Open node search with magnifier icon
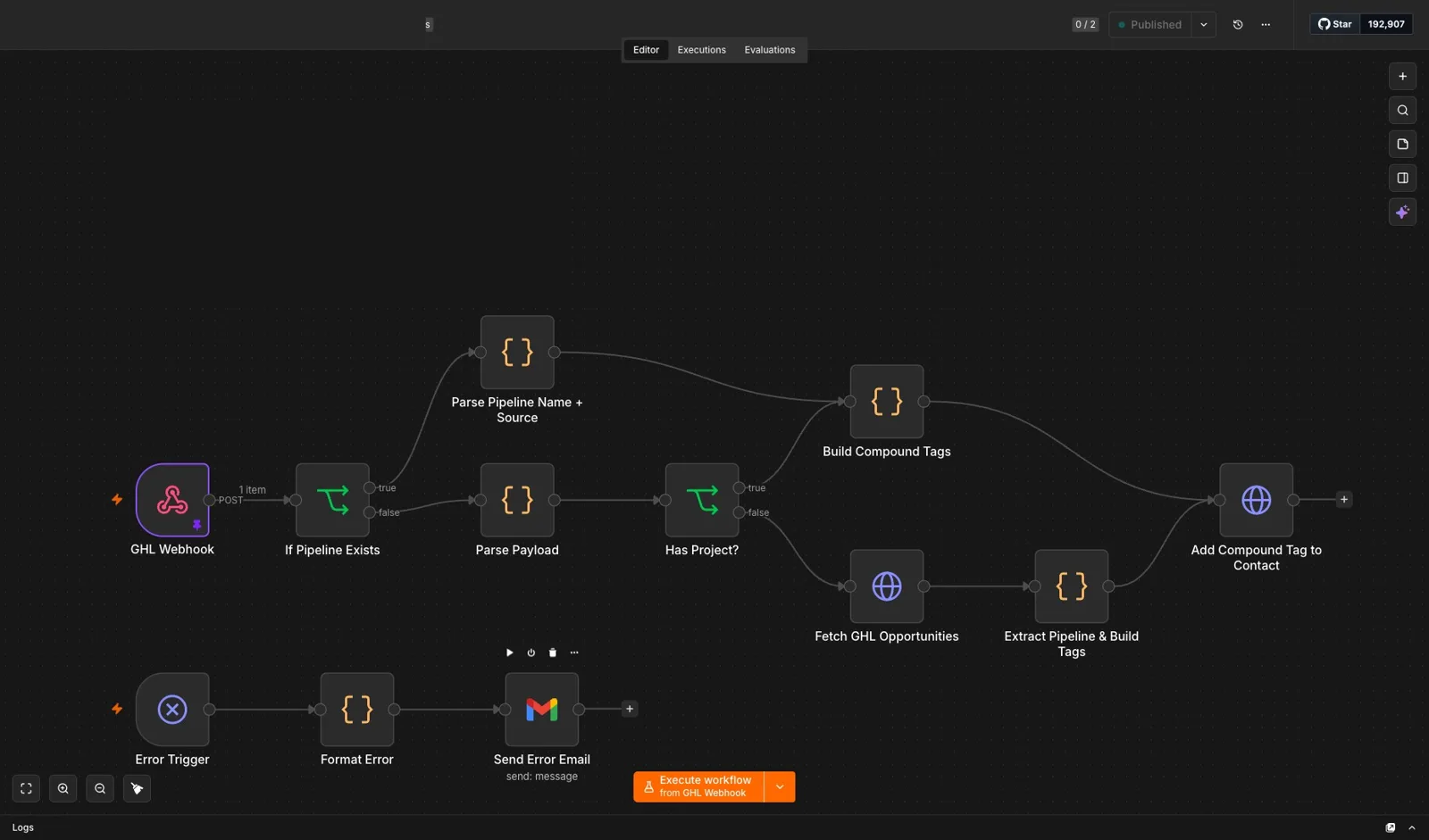The height and width of the screenshot is (840, 1429). click(1403, 111)
